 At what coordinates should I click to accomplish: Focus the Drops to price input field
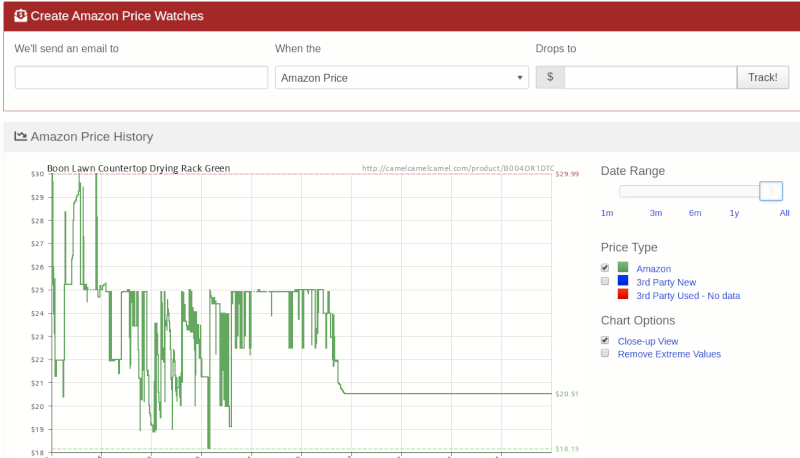pos(651,78)
